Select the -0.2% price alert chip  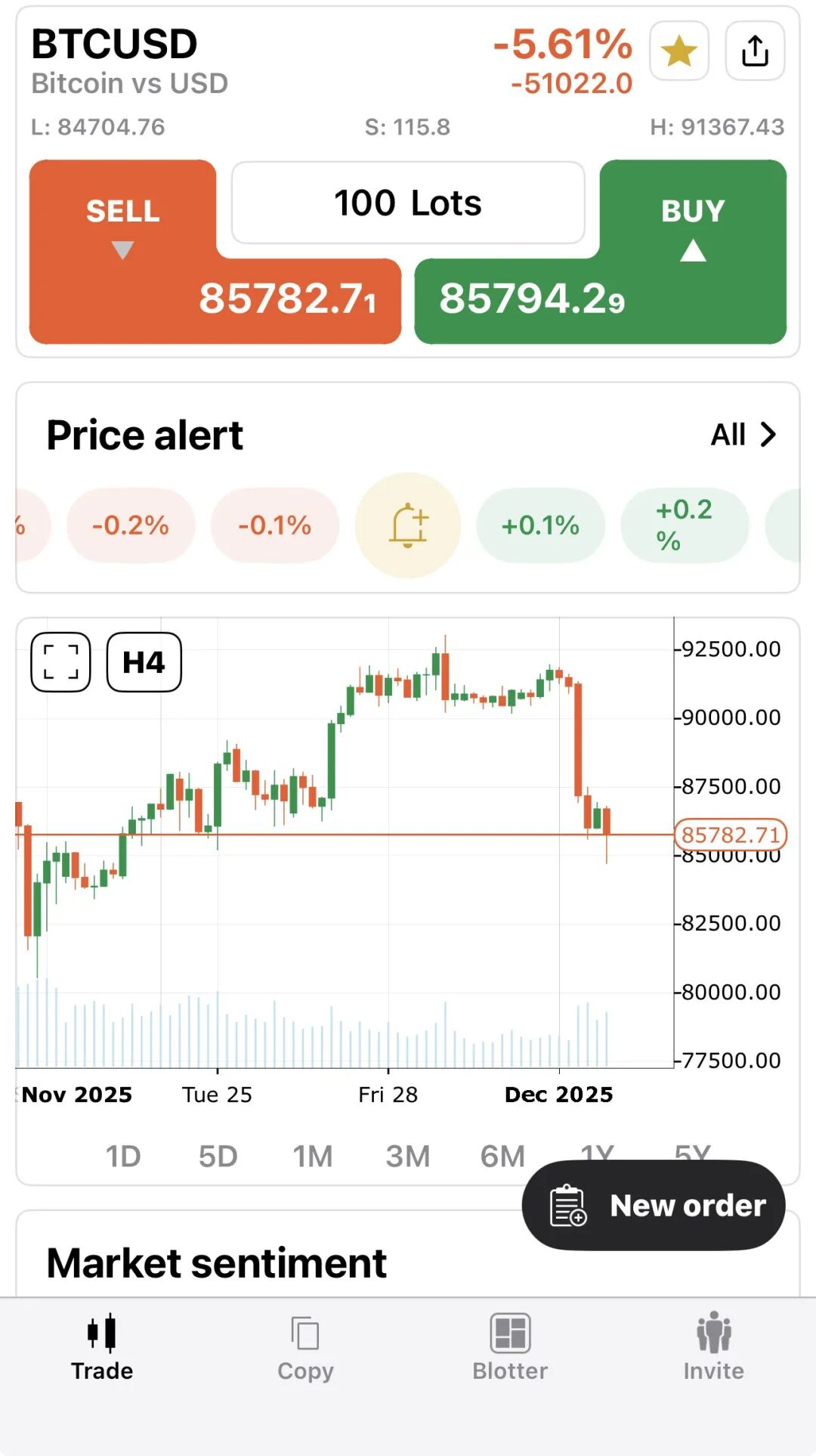coord(131,525)
